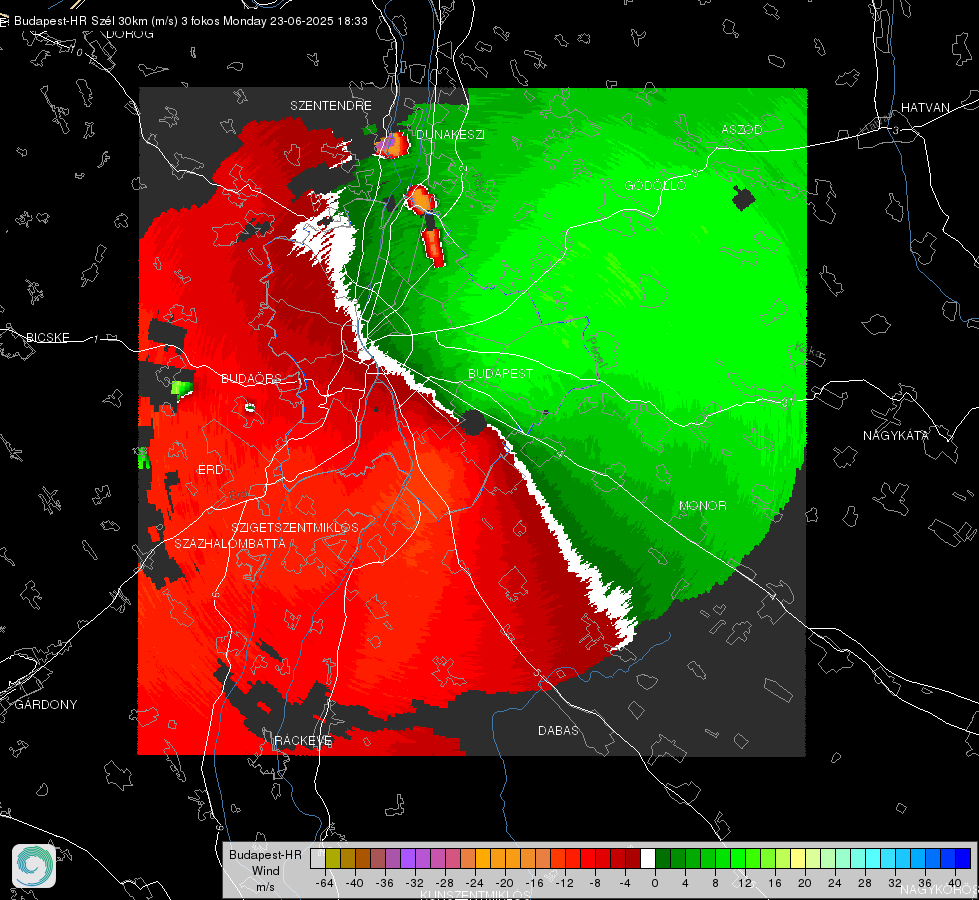Click the SZENTENDRE map label
979x900 pixels.
click(x=331, y=106)
